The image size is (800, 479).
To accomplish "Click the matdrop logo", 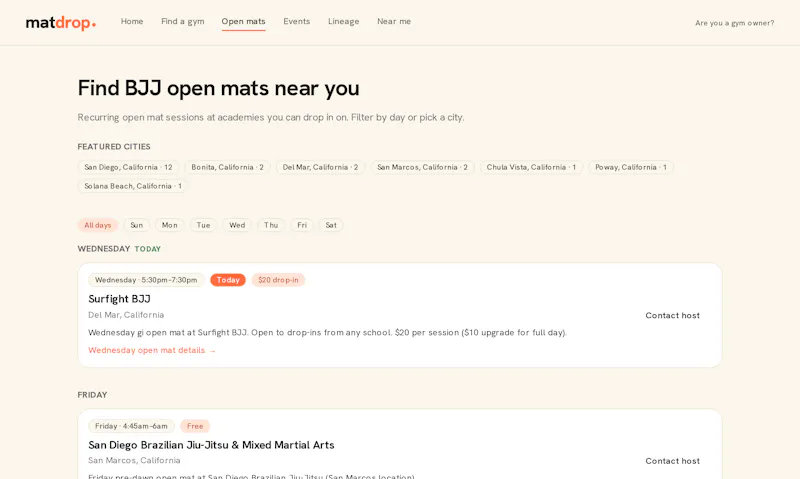I will click(61, 22).
